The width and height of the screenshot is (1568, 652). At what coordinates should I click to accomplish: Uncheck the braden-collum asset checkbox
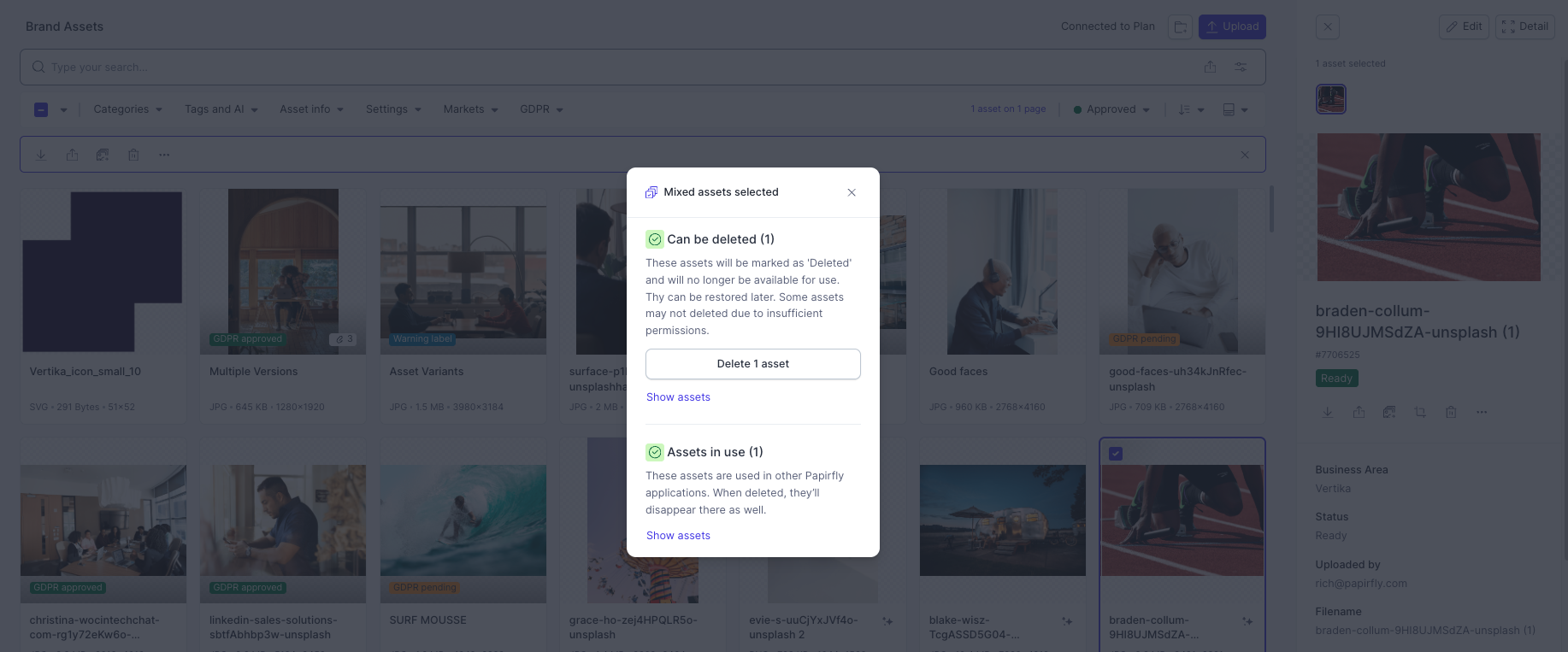1116,454
